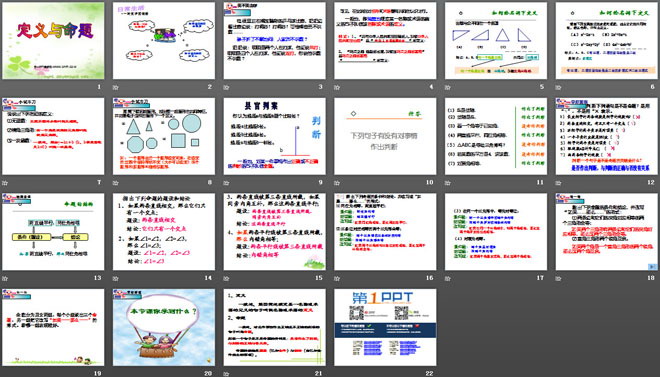660x377 pixels.
Task: Click the animation star under slide 14
Action: pyautogui.click(x=116, y=278)
